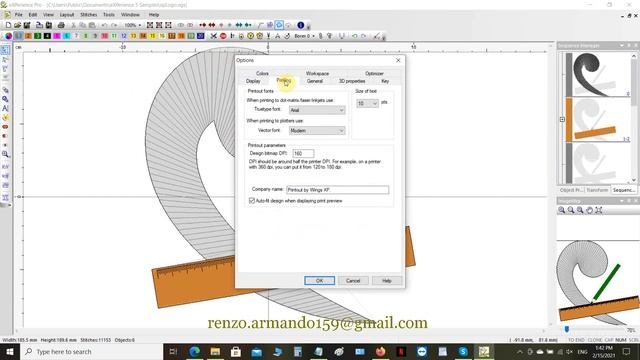The image size is (640, 360).
Task: Open Microsoft Edge from taskbar
Action: 194,351
